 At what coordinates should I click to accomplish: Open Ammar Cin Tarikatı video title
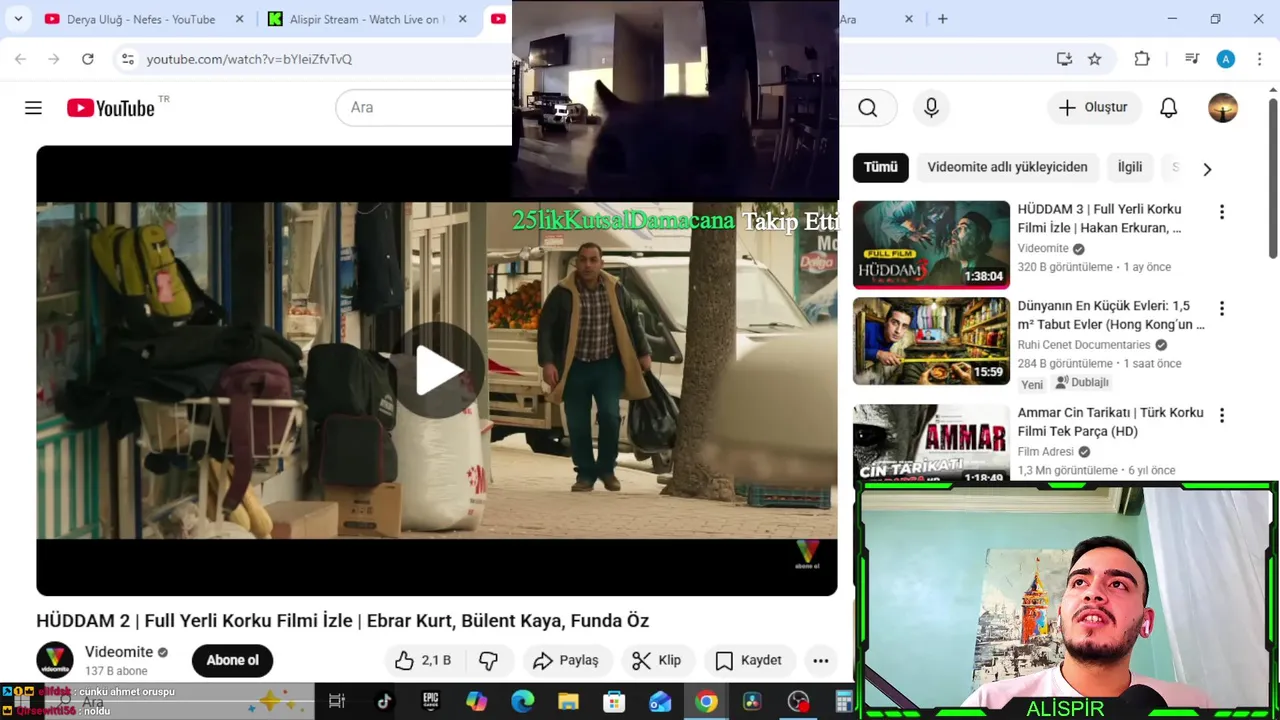point(1110,422)
